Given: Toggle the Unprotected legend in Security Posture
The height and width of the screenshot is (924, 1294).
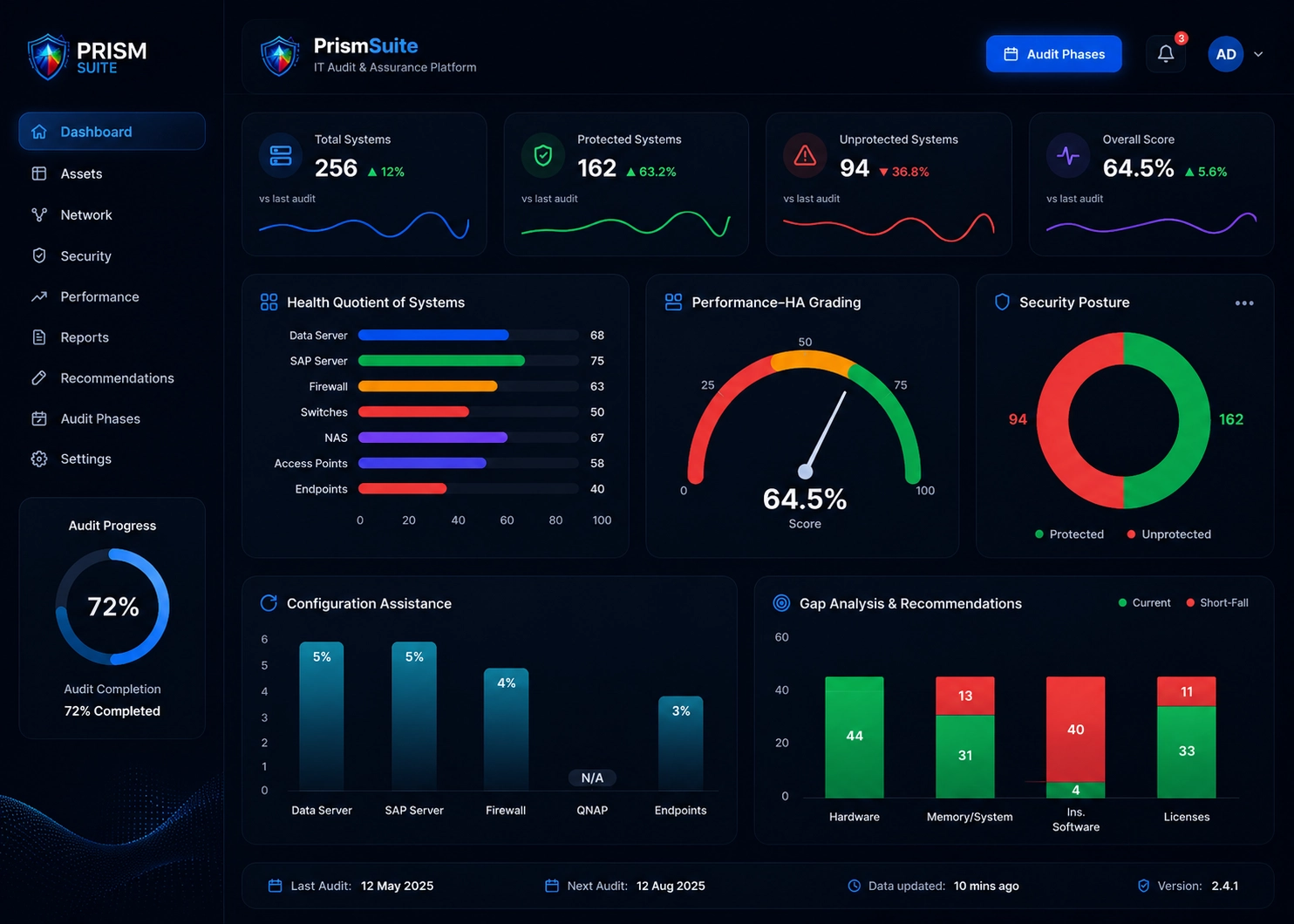Looking at the screenshot, I should click(x=1168, y=534).
